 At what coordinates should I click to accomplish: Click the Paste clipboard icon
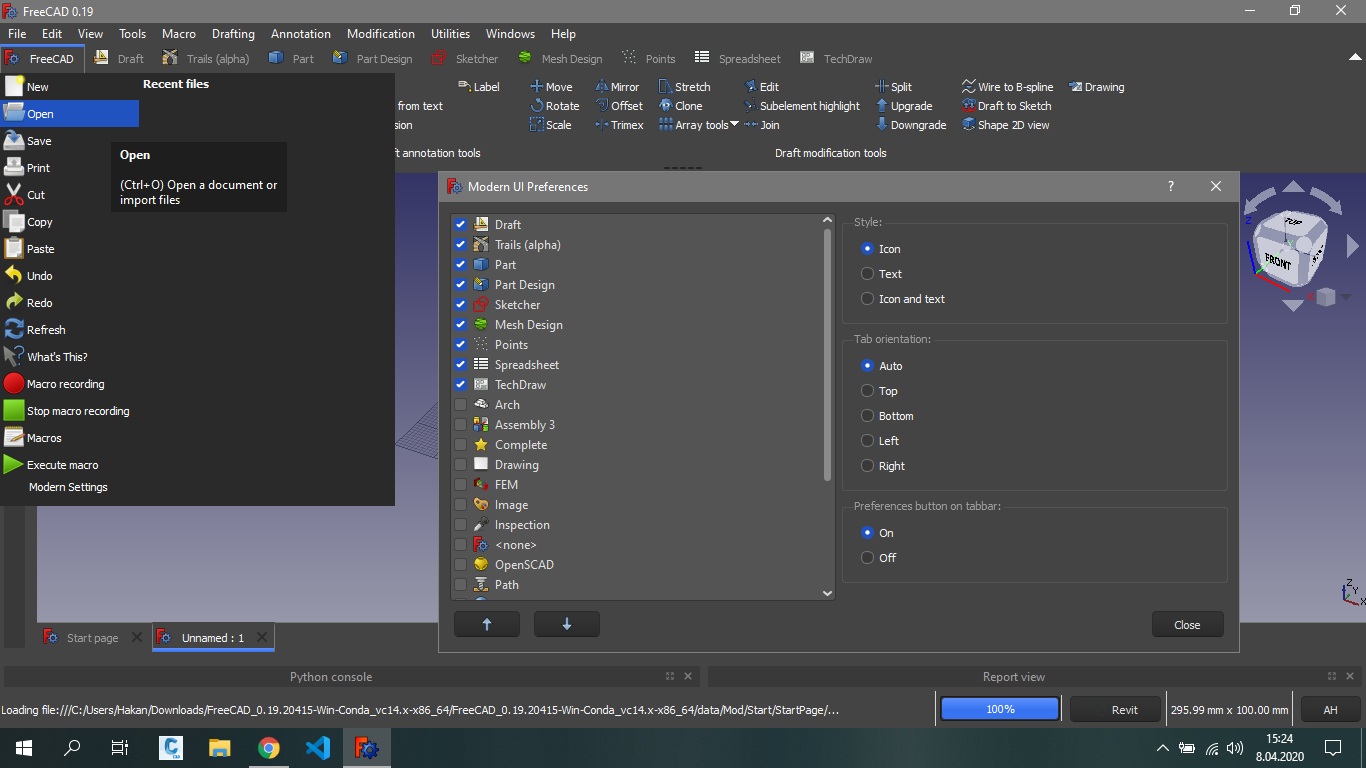click(13, 249)
